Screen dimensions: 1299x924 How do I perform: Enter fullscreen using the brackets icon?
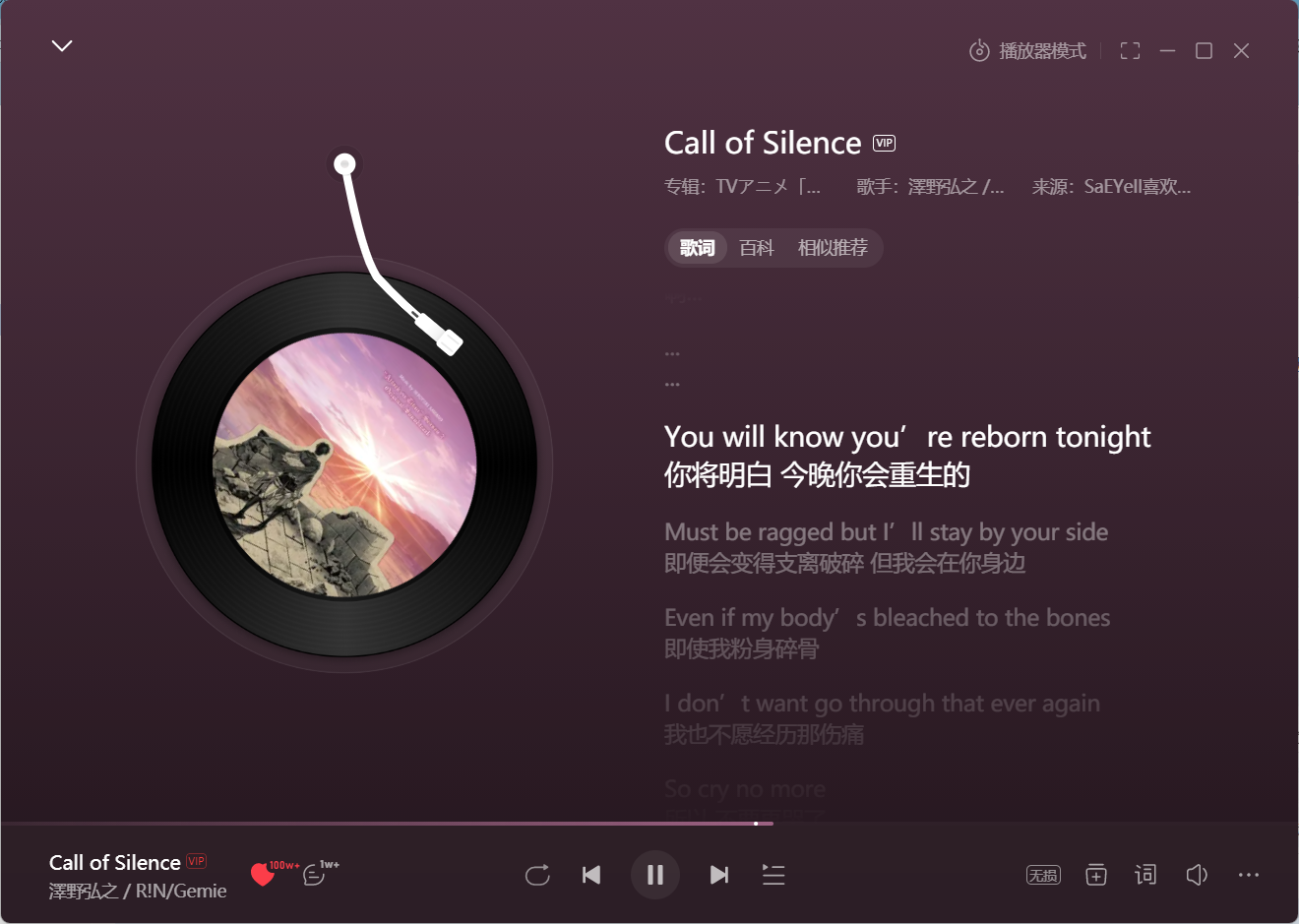click(x=1130, y=51)
